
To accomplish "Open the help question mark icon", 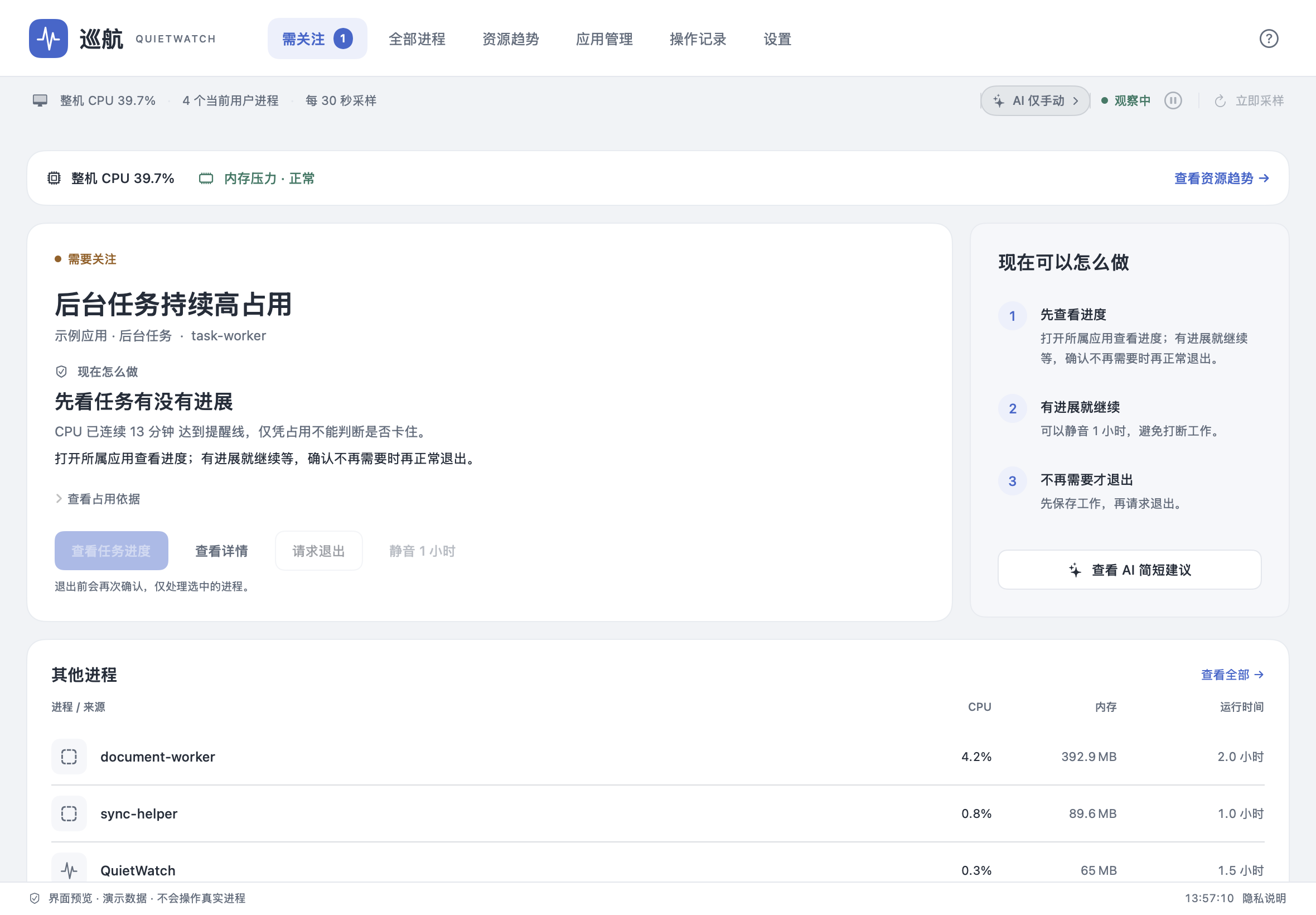I will click(x=1269, y=38).
